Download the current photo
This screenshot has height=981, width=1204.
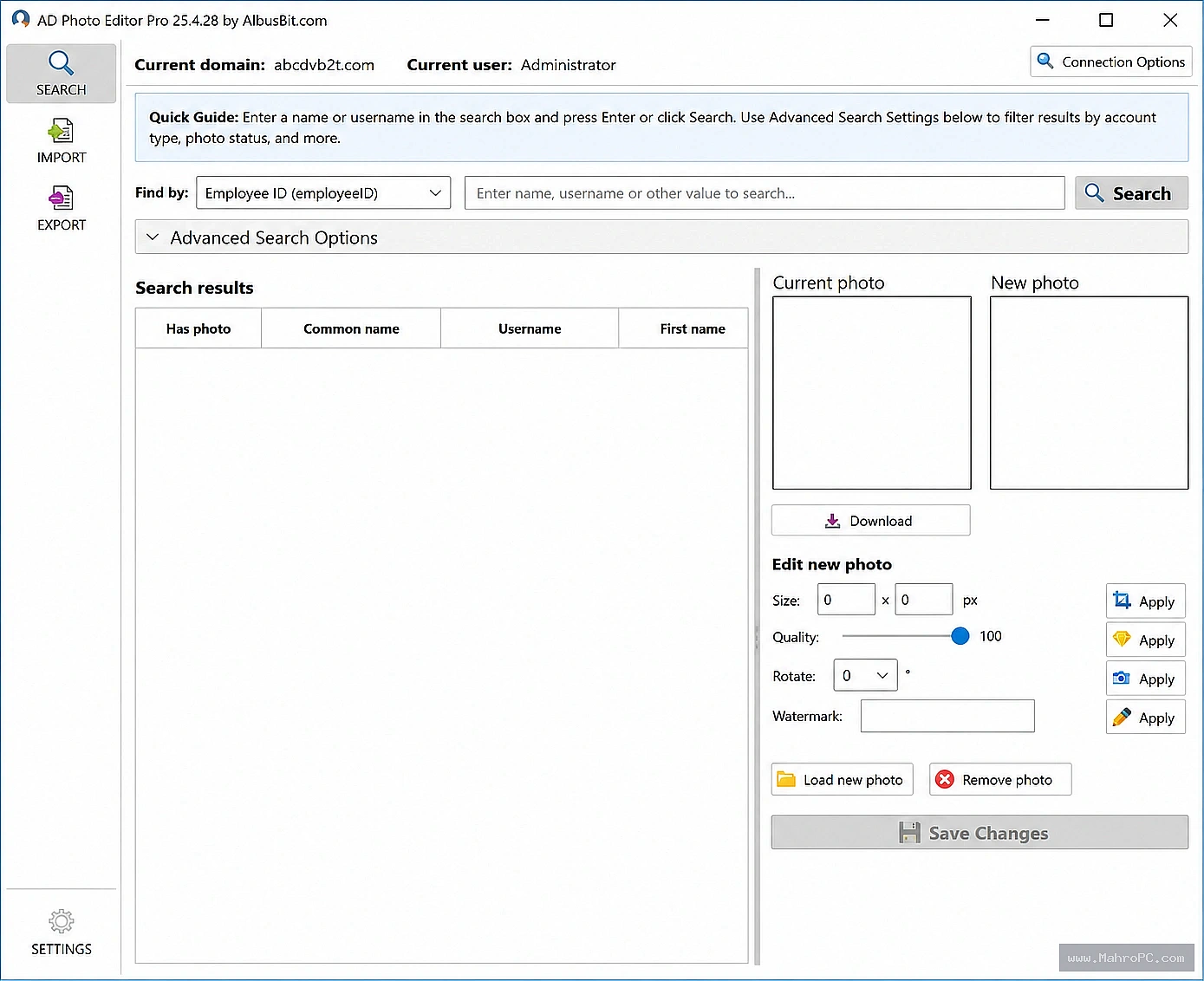point(870,520)
